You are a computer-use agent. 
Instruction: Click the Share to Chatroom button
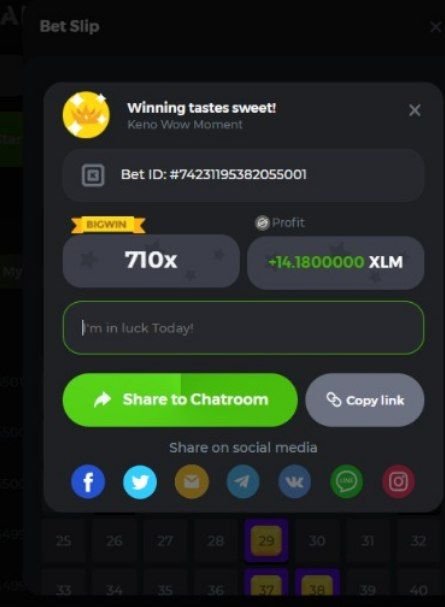(x=180, y=400)
